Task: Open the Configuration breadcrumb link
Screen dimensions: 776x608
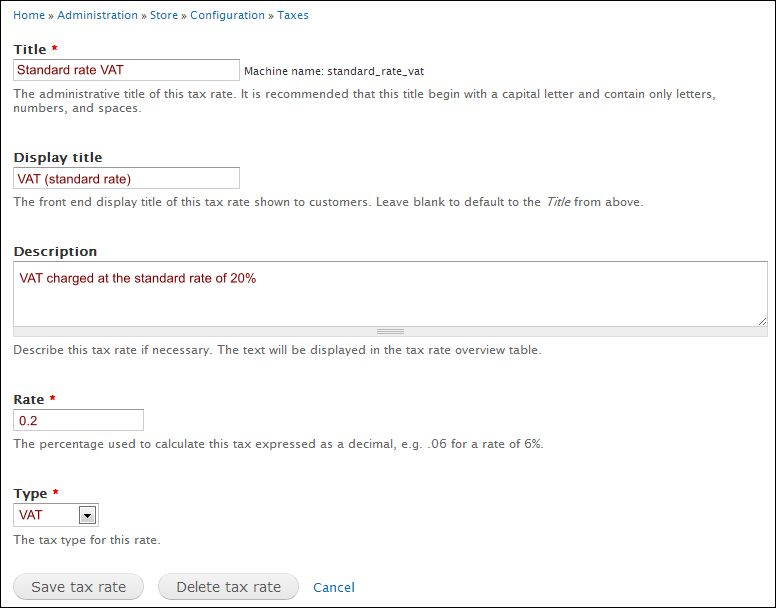Action: click(227, 15)
